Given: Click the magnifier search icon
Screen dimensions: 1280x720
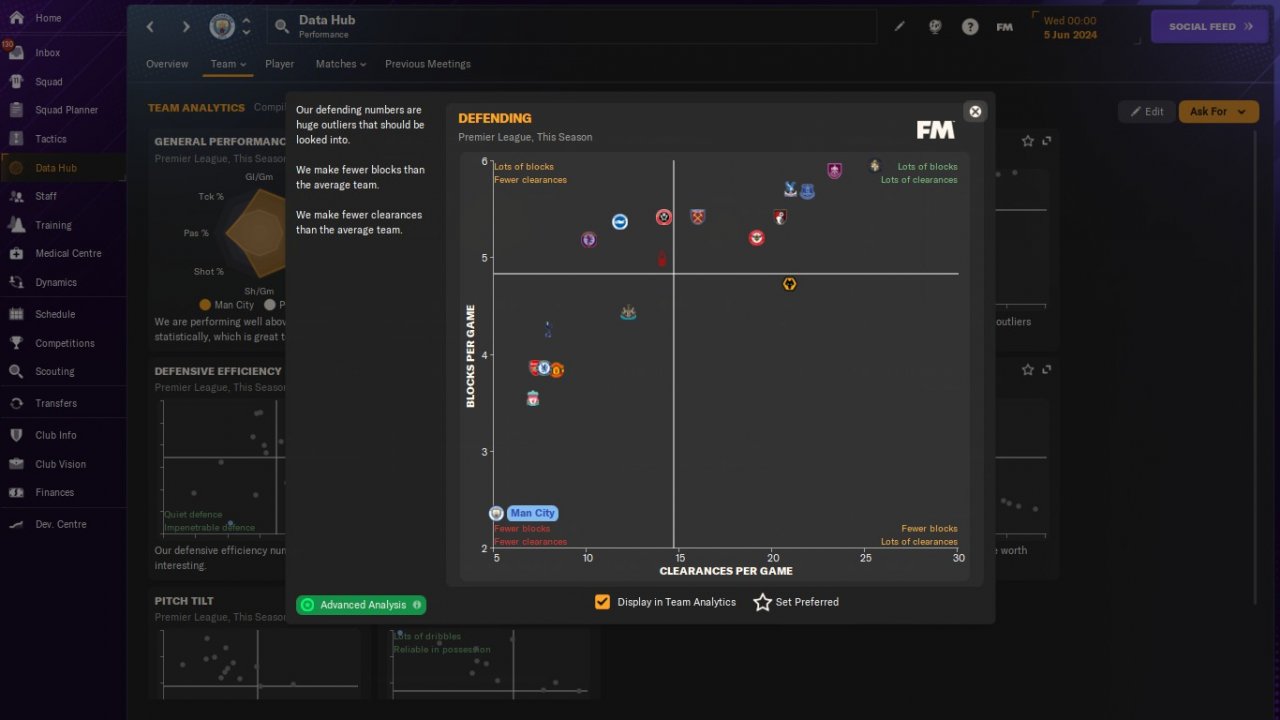Looking at the screenshot, I should pyautogui.click(x=282, y=27).
